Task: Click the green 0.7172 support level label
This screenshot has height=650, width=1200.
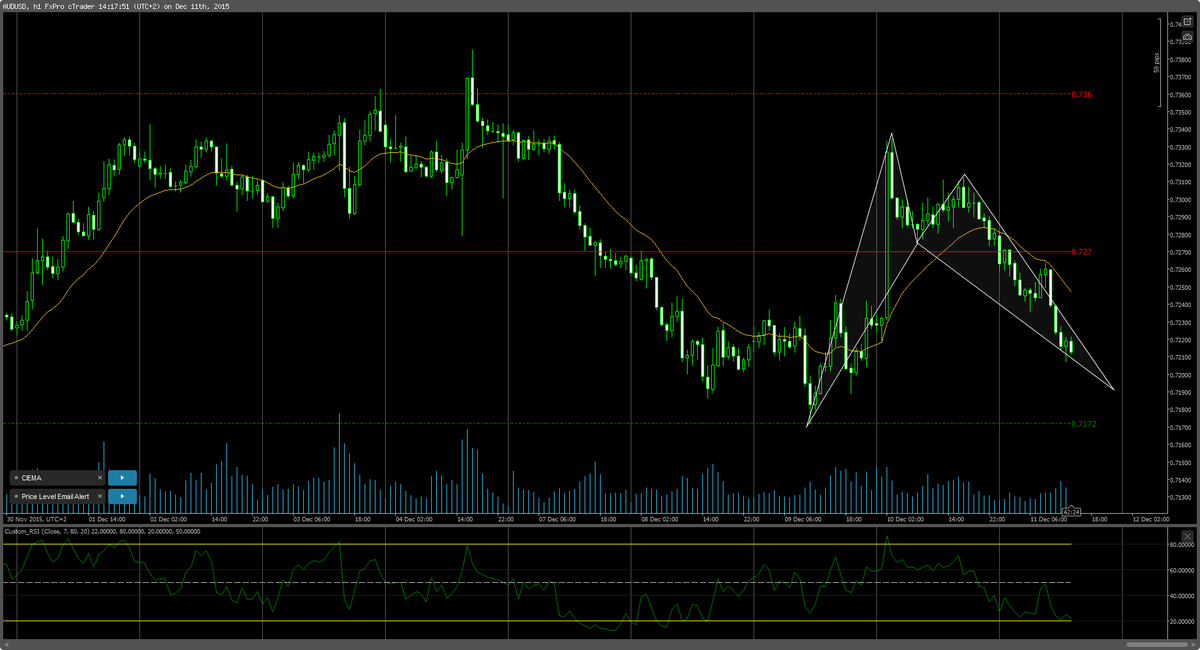Action: pyautogui.click(x=1085, y=423)
